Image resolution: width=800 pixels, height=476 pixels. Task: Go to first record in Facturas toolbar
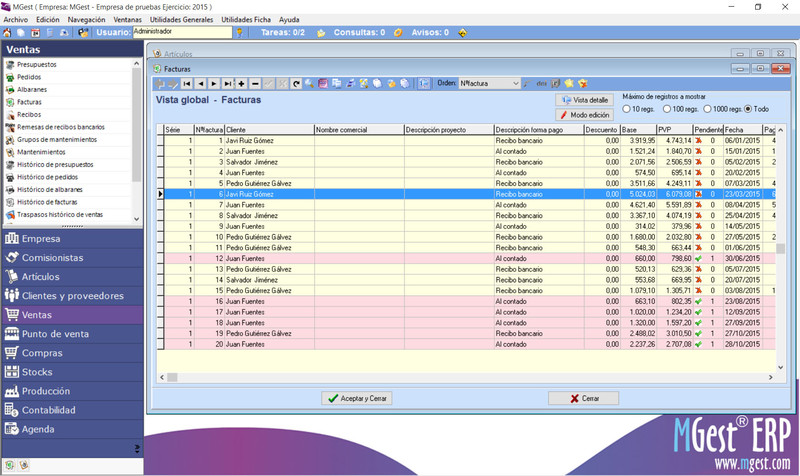point(187,84)
